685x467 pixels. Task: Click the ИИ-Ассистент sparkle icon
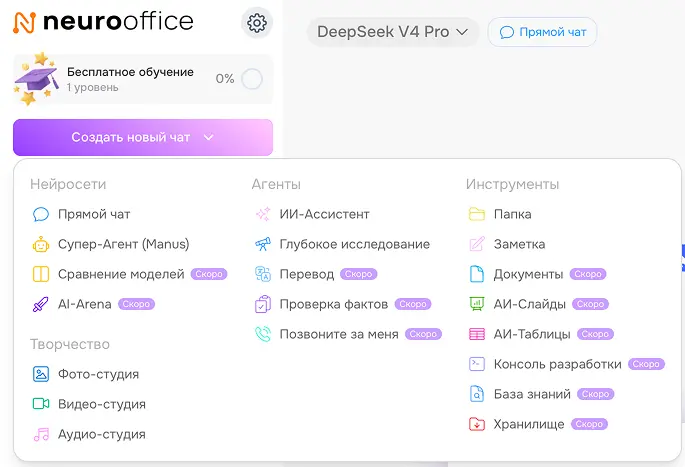tap(263, 214)
